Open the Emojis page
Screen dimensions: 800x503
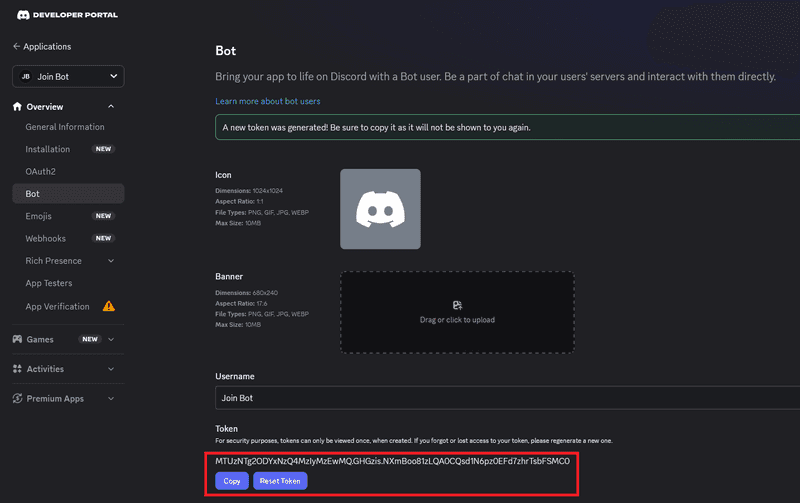click(38, 216)
